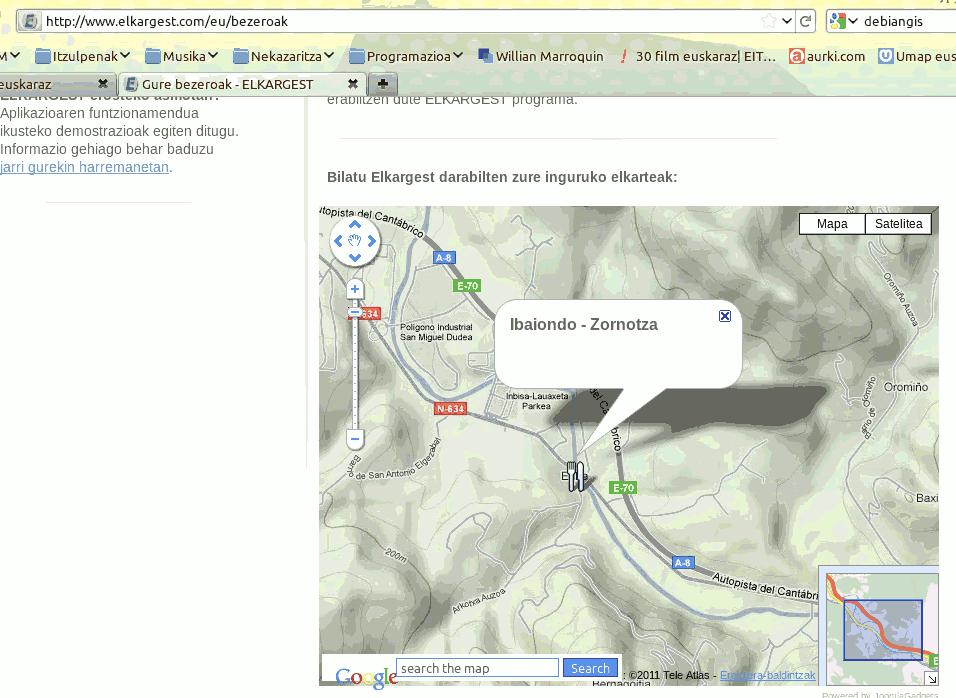
Task: Follow the 'jarri gurekin harremanetan' link
Action: [x=85, y=167]
